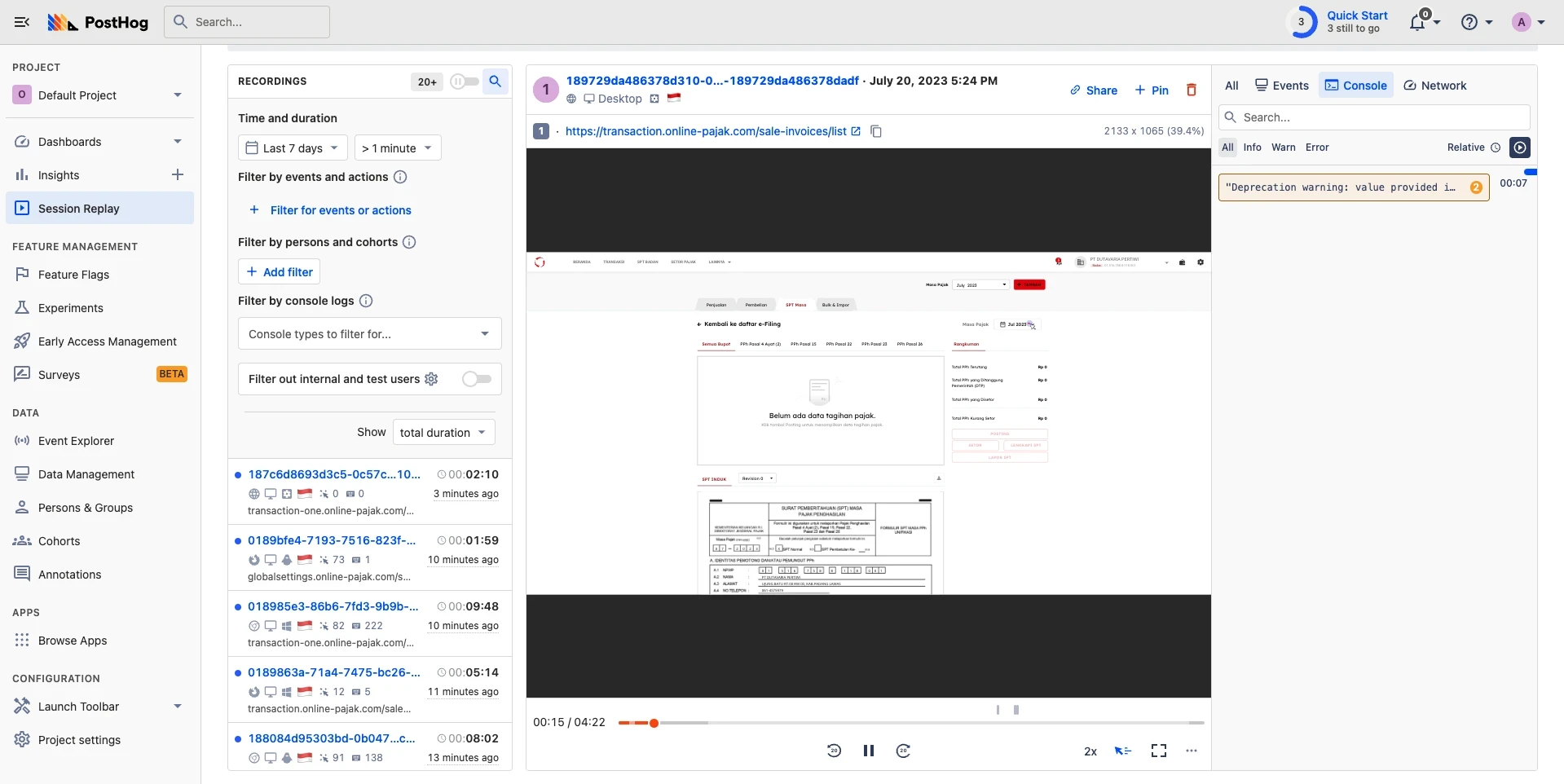Click the Add filter button for persons
This screenshot has width=1564, height=784.
[279, 272]
